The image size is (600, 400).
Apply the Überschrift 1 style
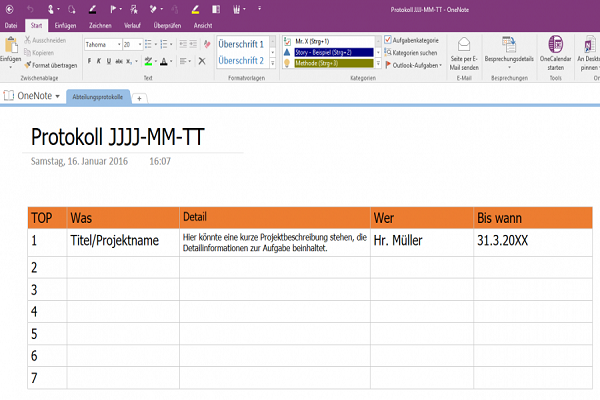pos(241,45)
